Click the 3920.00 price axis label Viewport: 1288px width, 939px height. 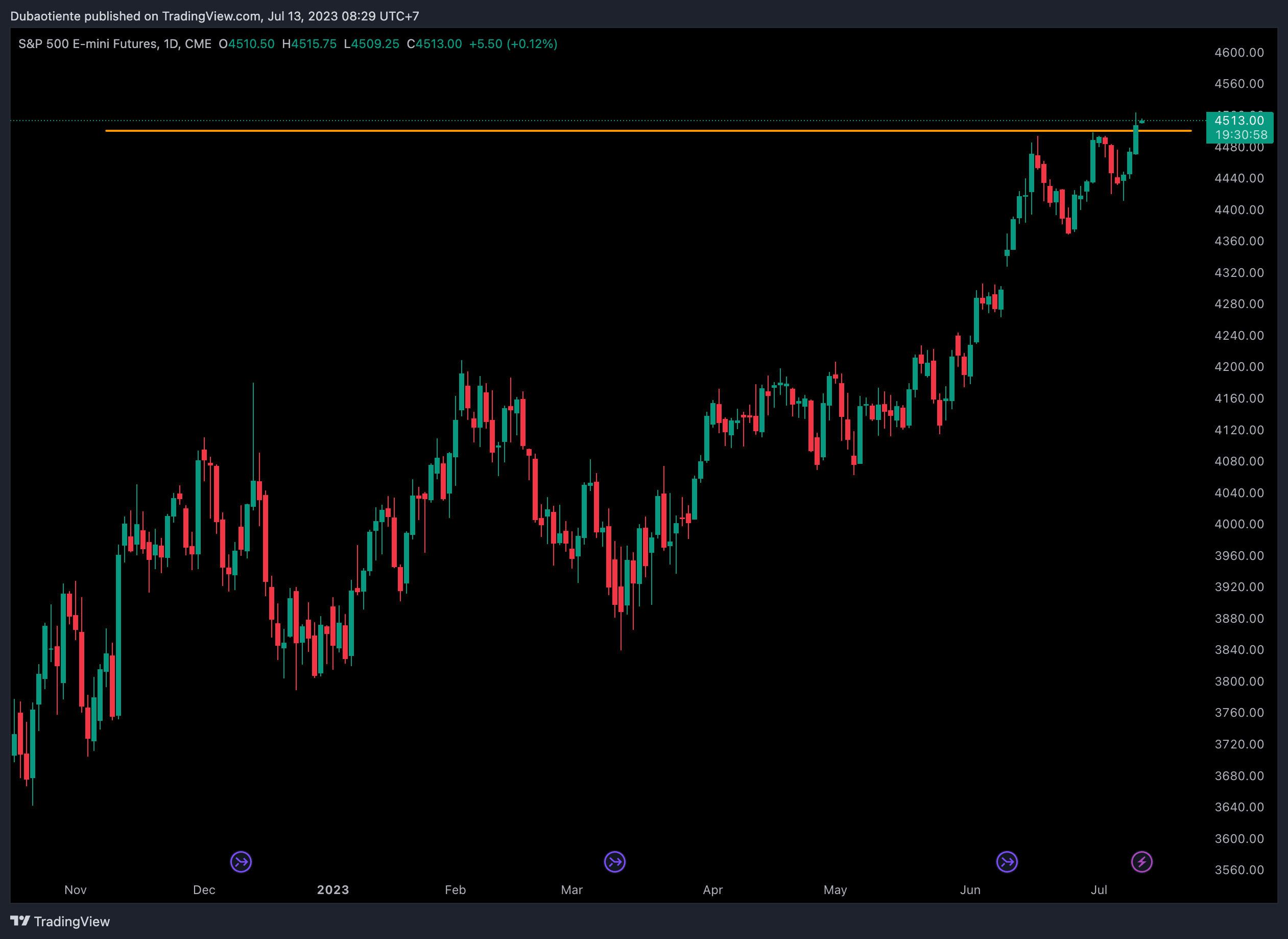coord(1239,586)
